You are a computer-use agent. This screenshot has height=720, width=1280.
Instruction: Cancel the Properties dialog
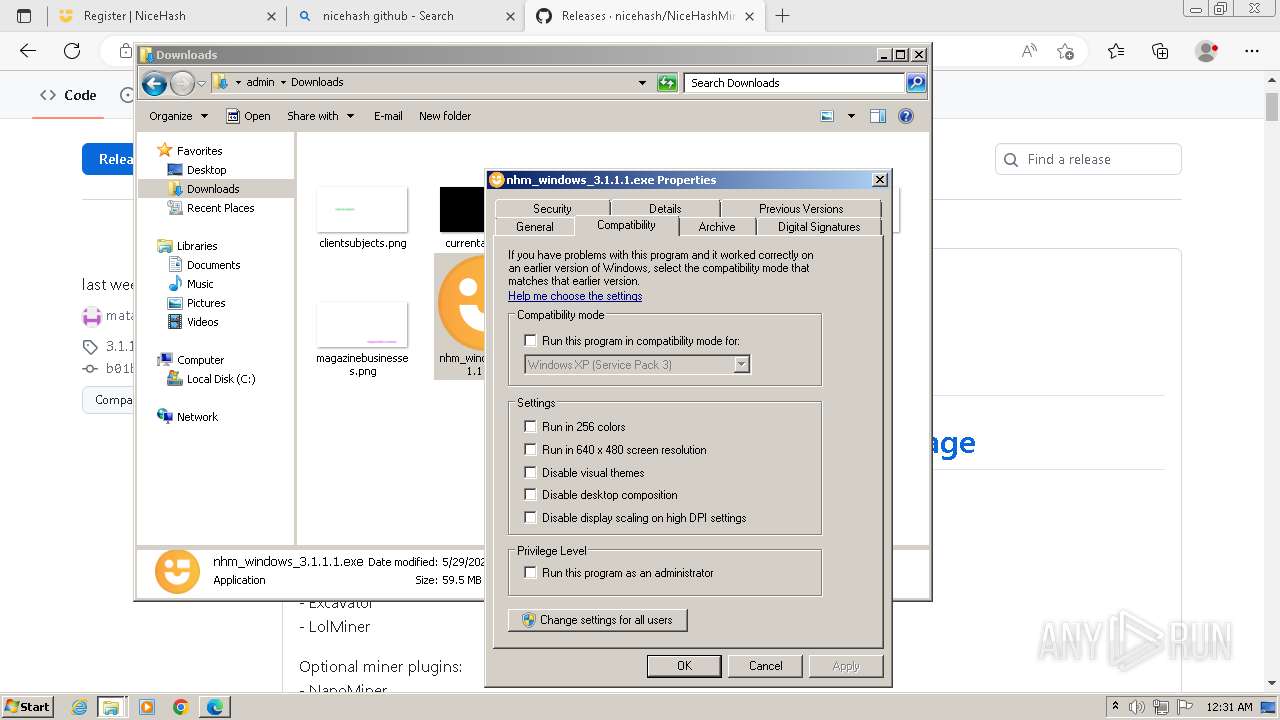pos(766,666)
